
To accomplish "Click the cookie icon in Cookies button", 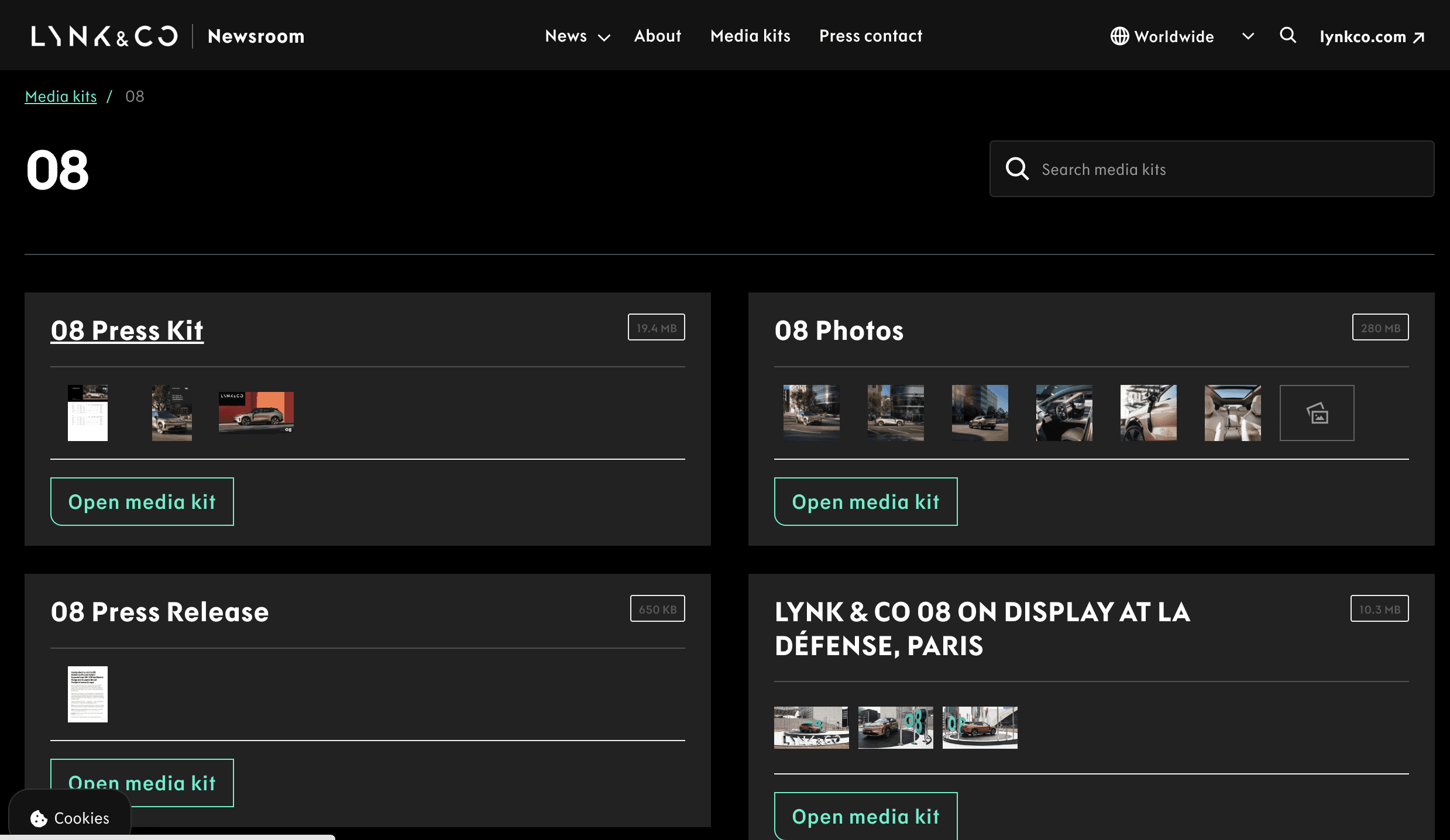I will 39,818.
